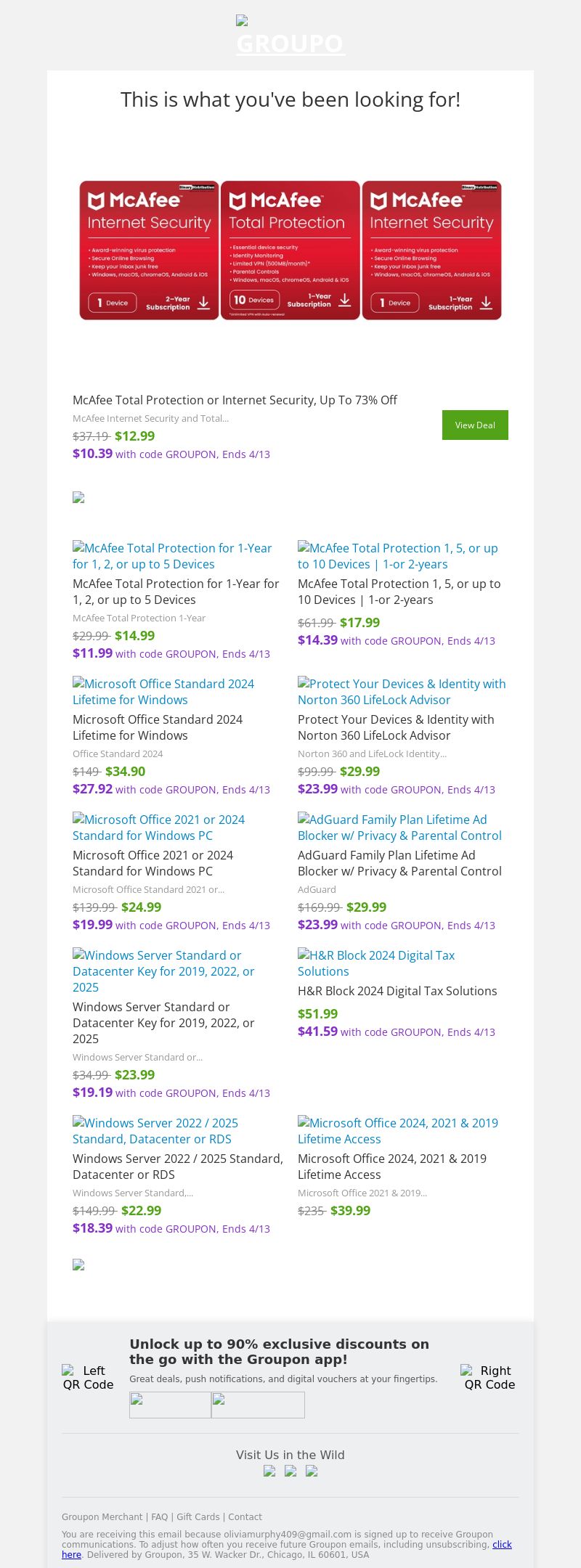Viewport: 581px width, 1568px height.
Task: Open the Left QR Code image
Action: [88, 1377]
